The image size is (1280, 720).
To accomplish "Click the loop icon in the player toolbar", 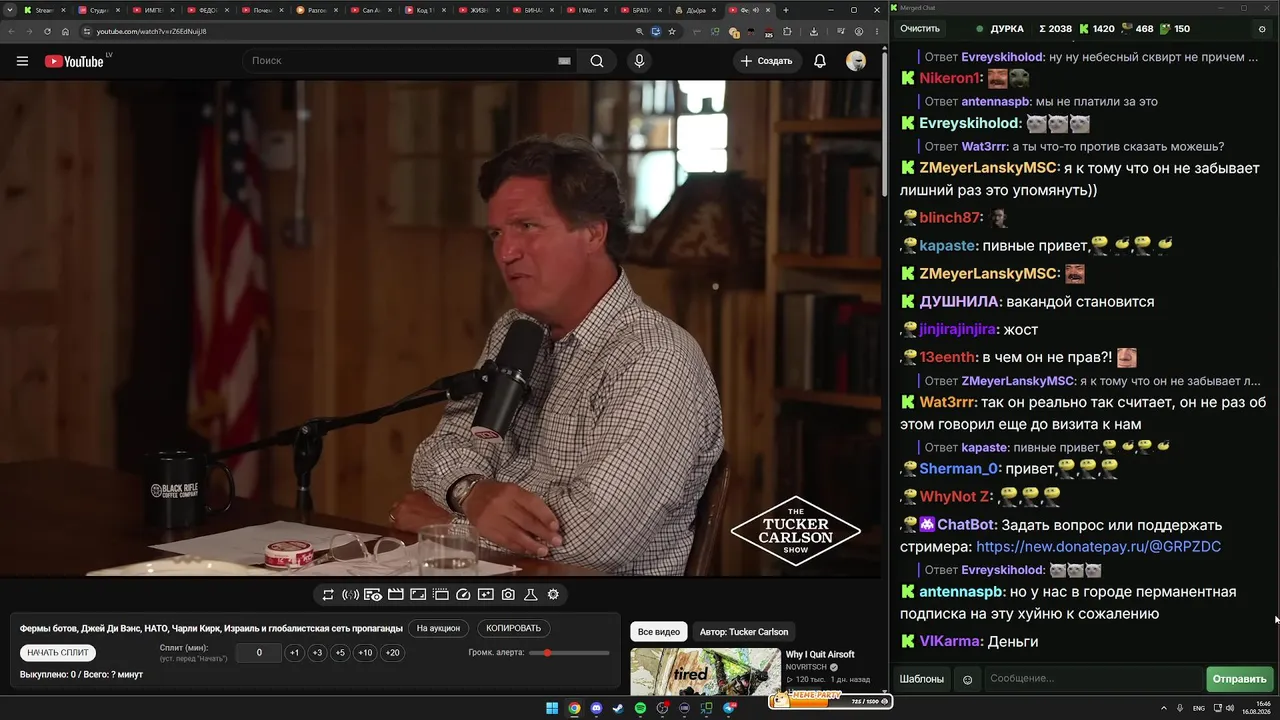I will click(328, 595).
